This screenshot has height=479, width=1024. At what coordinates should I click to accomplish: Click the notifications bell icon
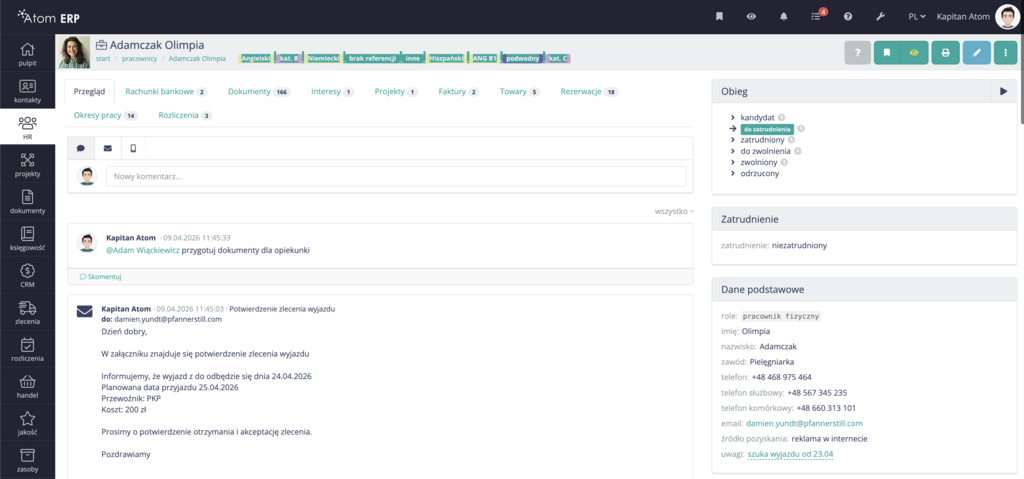[783, 17]
